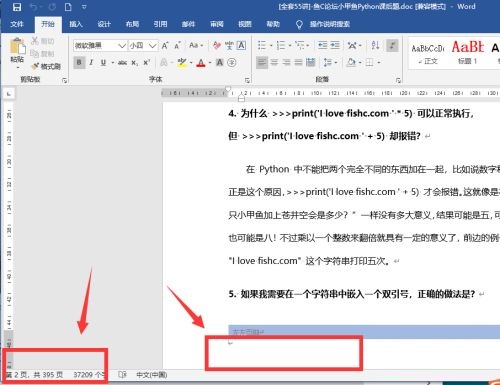500x385 pixels.
Task: Open the 剪贴板 group dialog launcher
Action: [65, 80]
